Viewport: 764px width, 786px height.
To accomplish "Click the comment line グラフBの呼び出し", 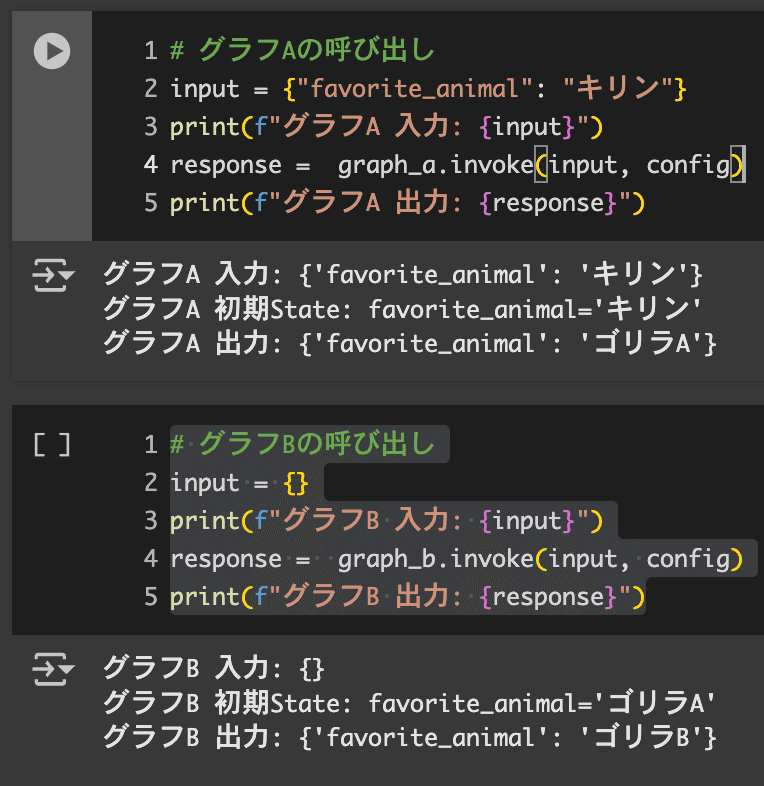I will 302,444.
